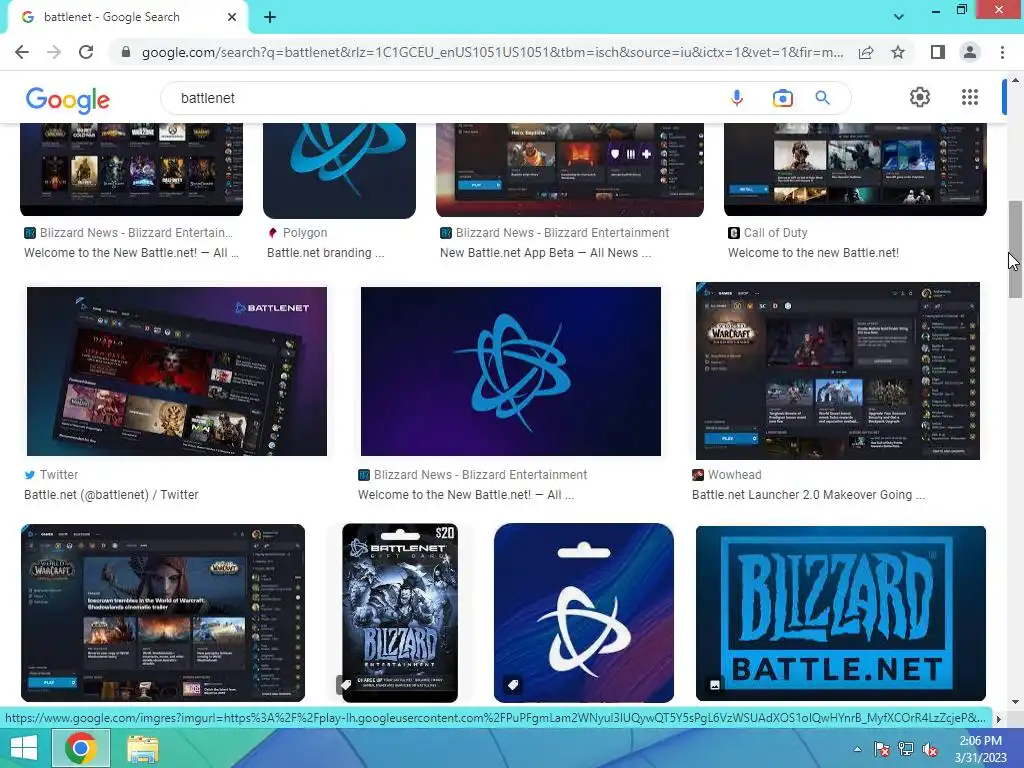This screenshot has width=1024, height=768.
Task: Click the Twitter source label
Action: point(59,475)
